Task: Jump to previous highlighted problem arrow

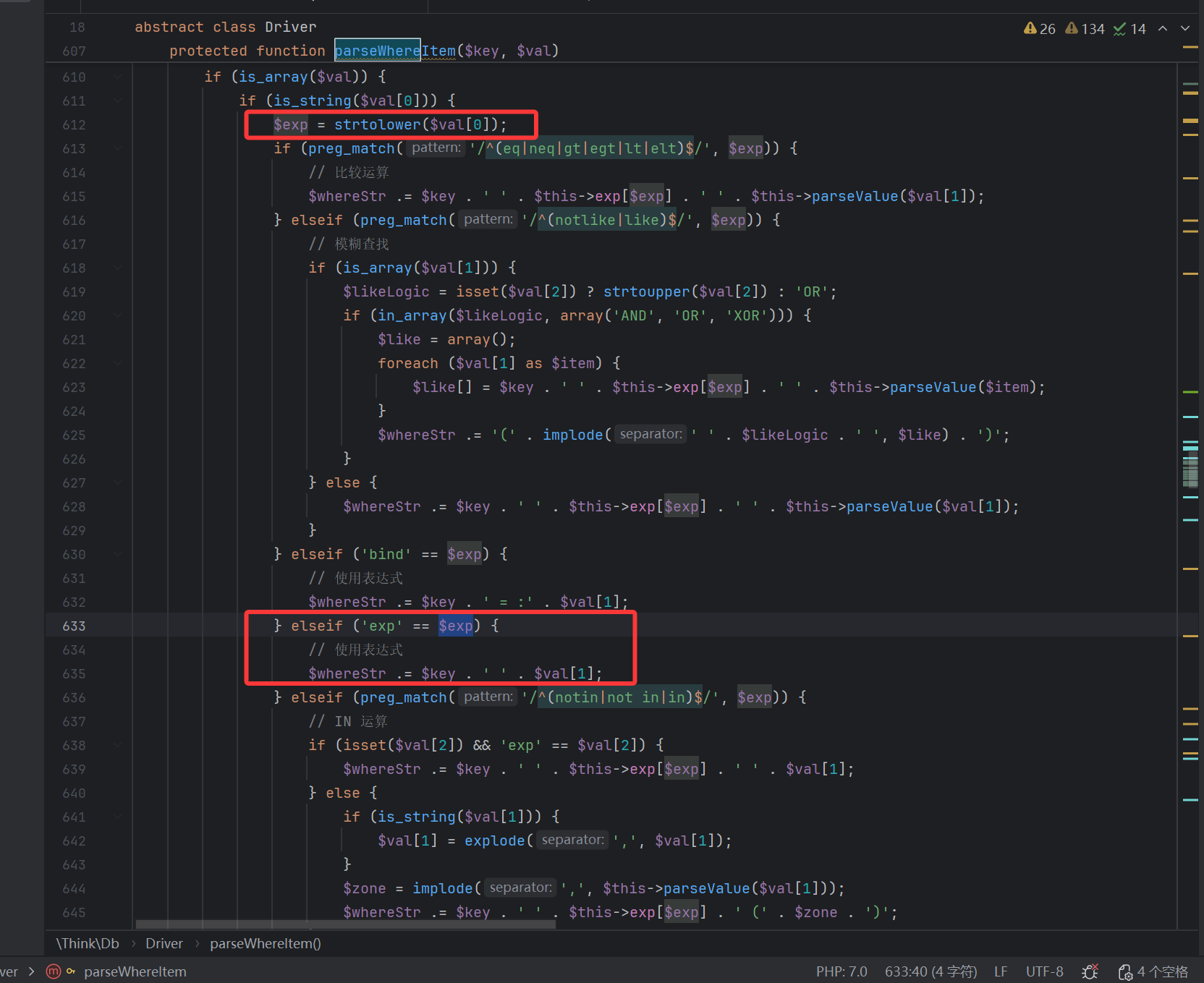Action: [x=1163, y=28]
